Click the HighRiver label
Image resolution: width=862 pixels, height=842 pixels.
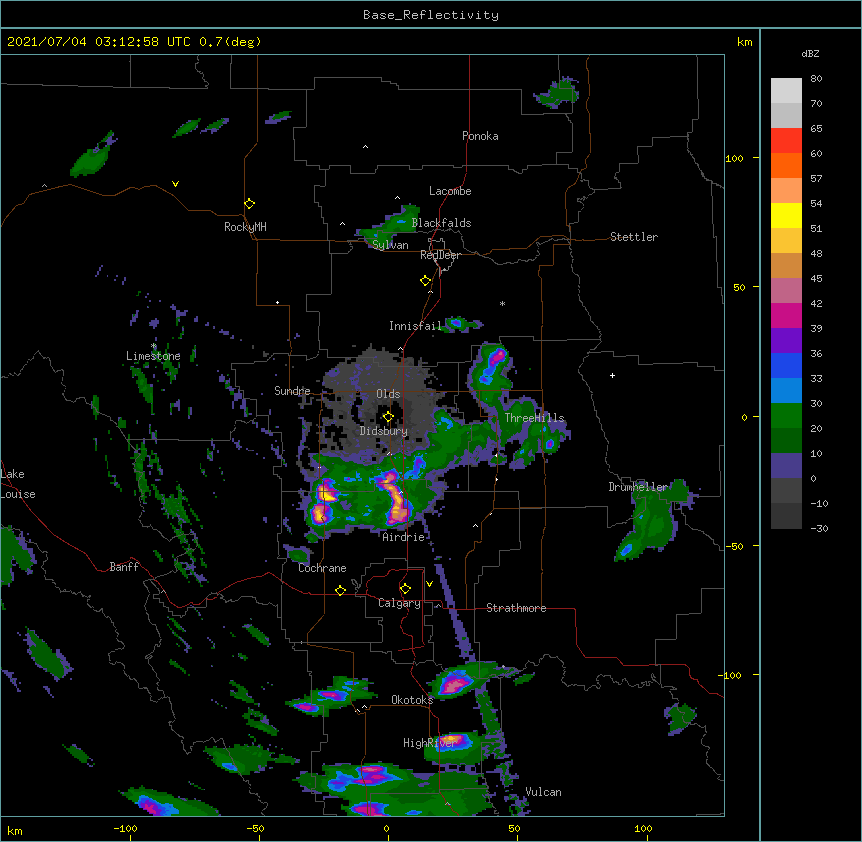click(x=430, y=743)
